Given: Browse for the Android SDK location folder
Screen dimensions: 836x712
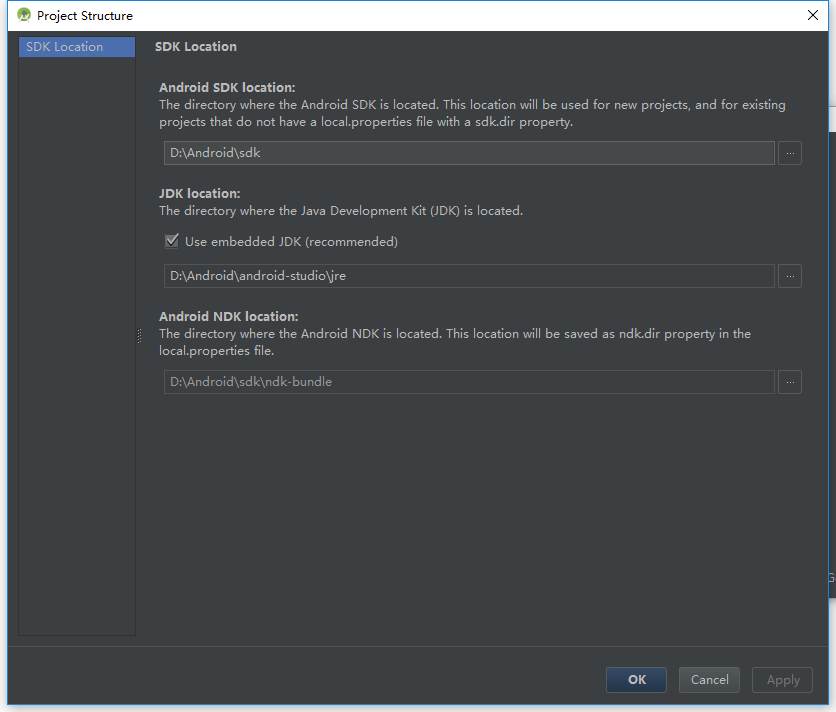Looking at the screenshot, I should [790, 153].
